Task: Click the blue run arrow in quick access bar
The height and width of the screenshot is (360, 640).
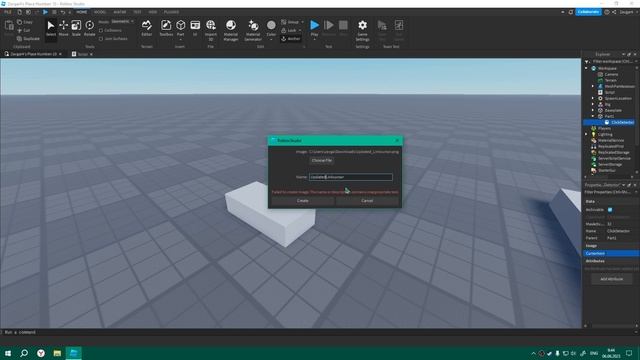Action: [45, 12]
